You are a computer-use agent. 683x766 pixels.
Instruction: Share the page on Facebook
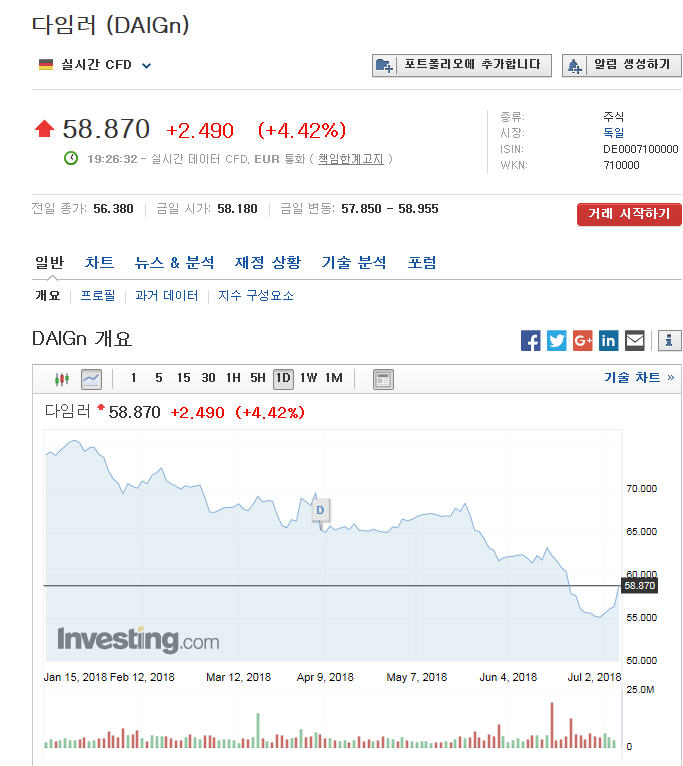click(531, 341)
